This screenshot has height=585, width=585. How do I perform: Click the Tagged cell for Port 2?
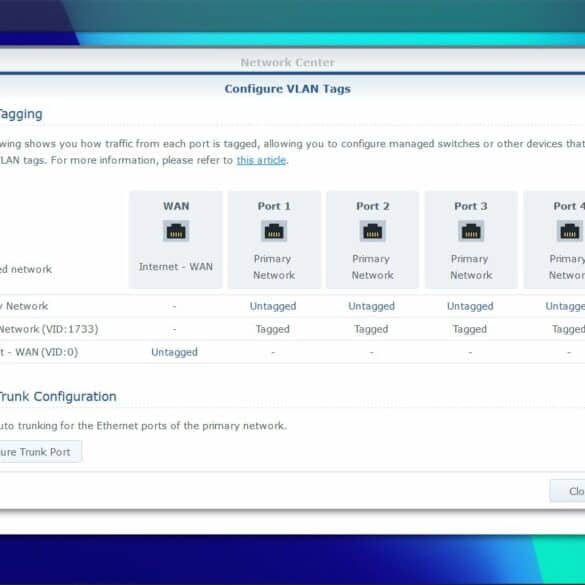[371, 329]
